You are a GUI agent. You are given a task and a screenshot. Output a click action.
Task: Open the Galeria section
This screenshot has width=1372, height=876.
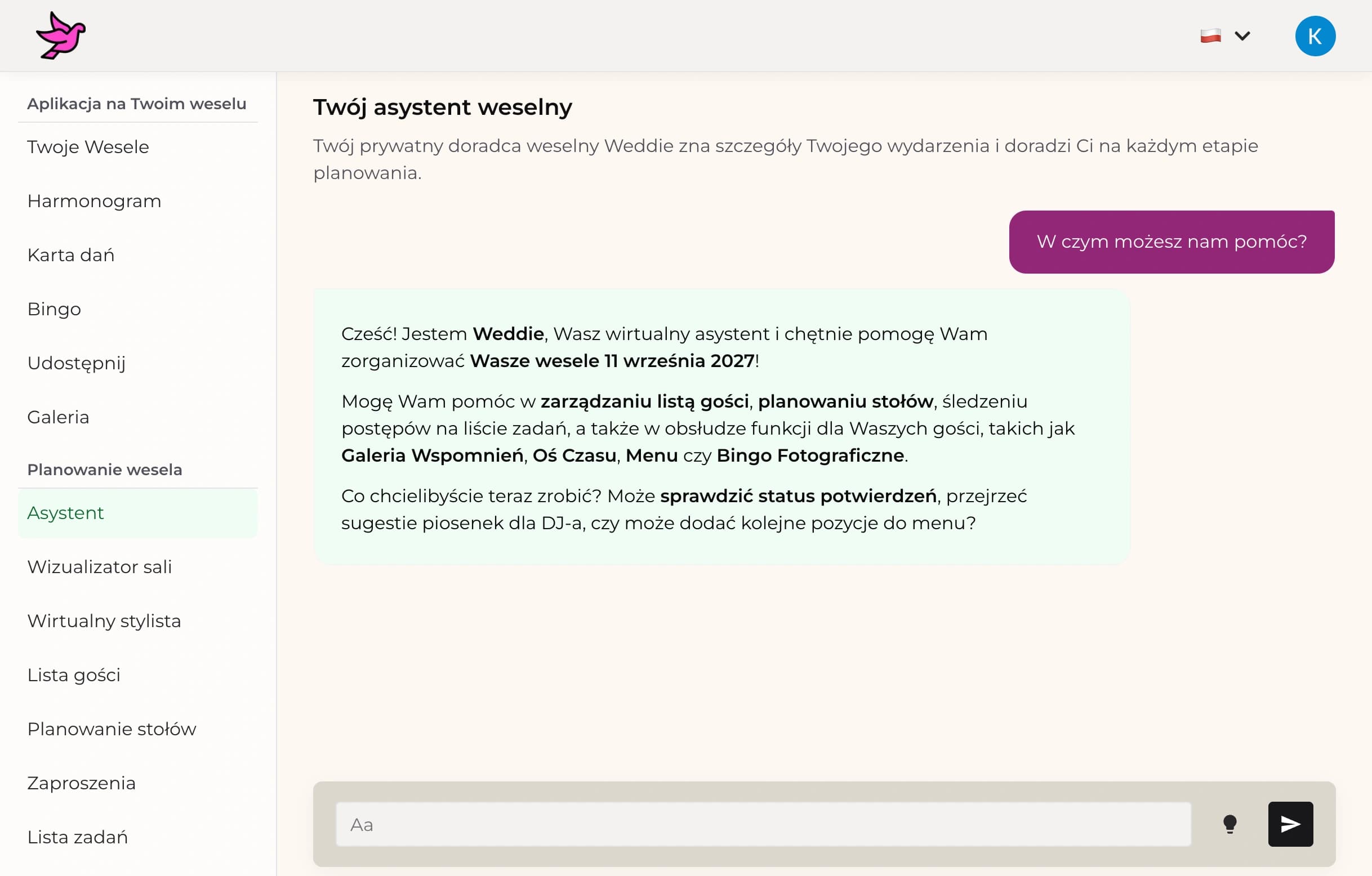(x=57, y=417)
